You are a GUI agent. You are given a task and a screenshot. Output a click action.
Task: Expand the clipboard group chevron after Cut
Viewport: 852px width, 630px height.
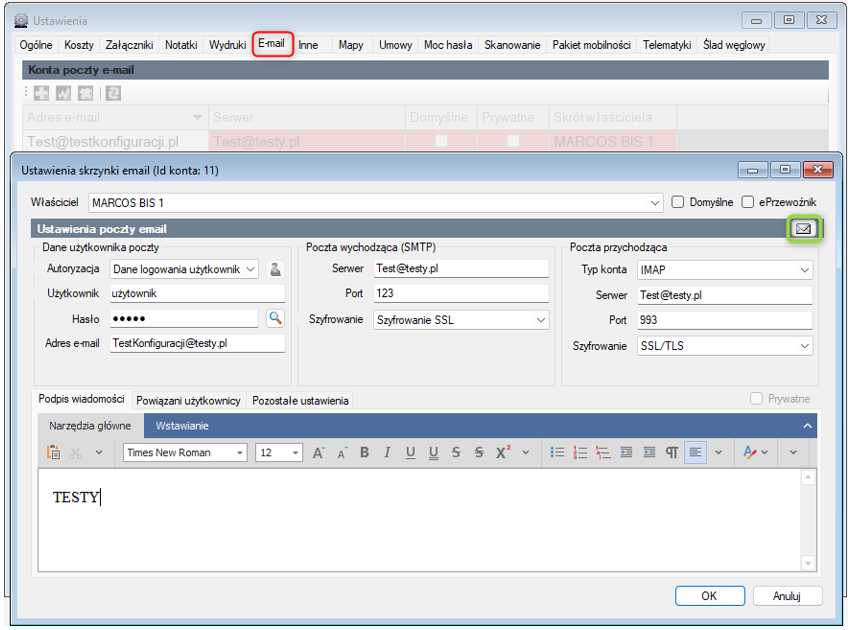tap(99, 452)
